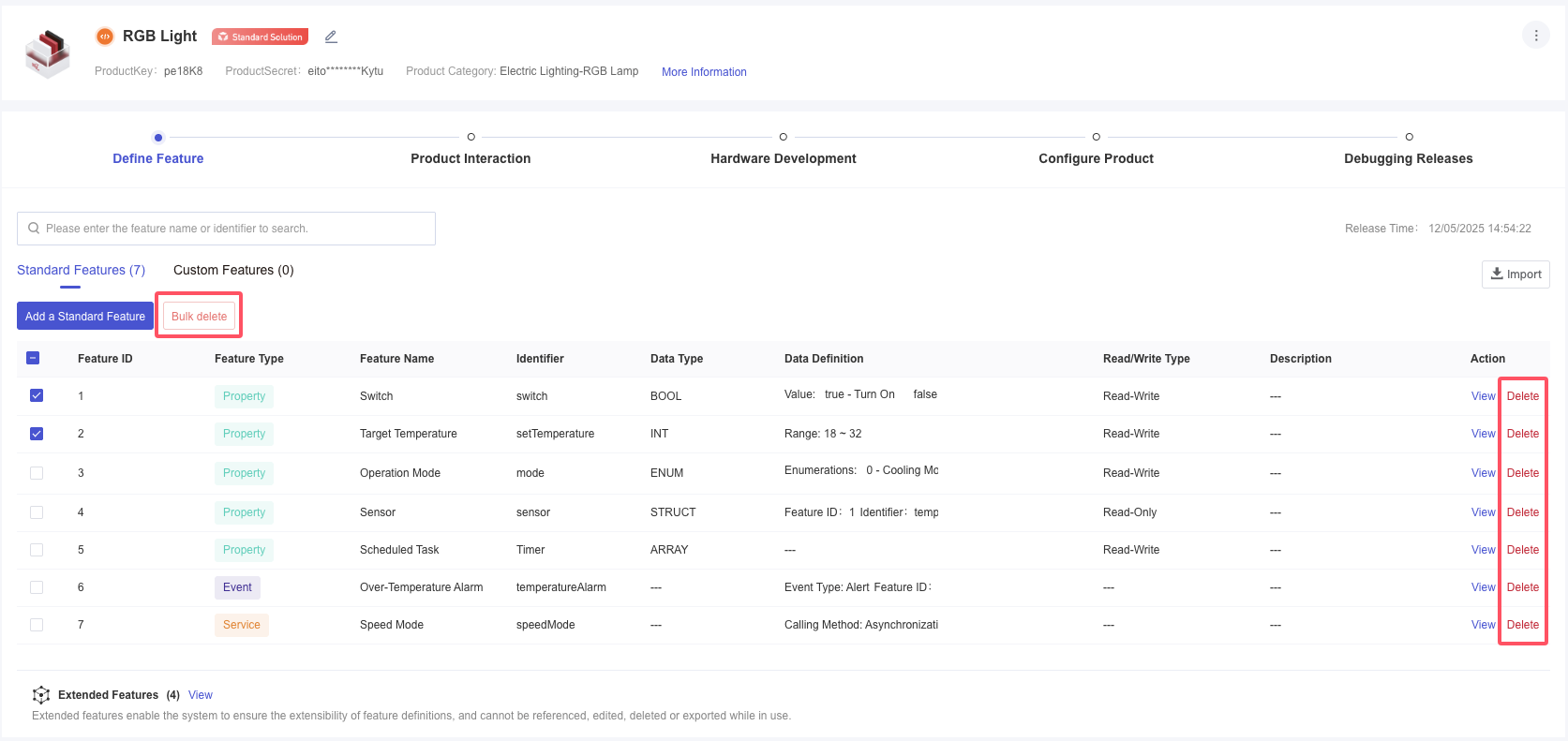The width and height of the screenshot is (1568, 741).
Task: Click Add a Standard Feature button
Action: pos(85,317)
